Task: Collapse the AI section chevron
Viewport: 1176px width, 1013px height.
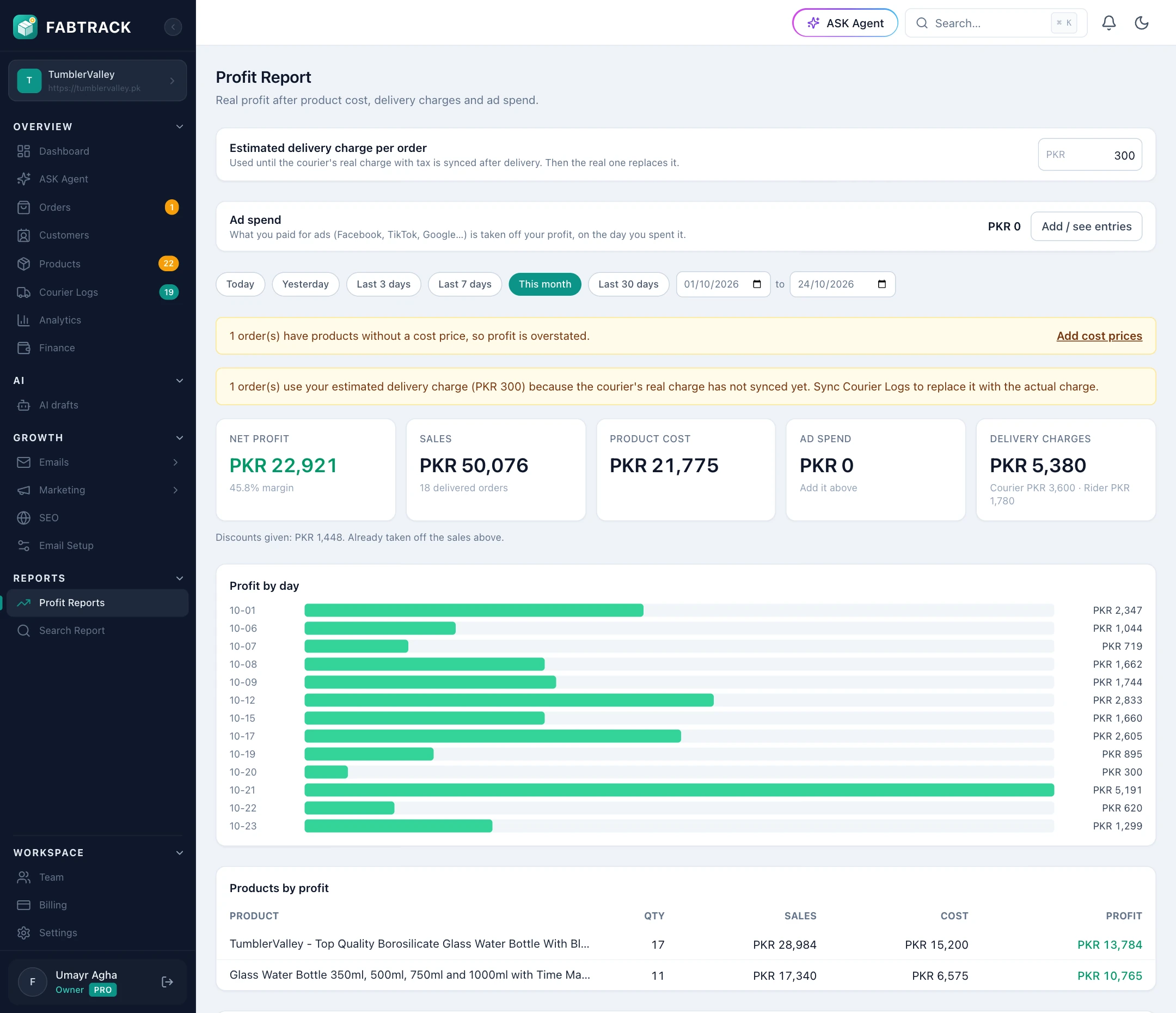Action: 179,381
